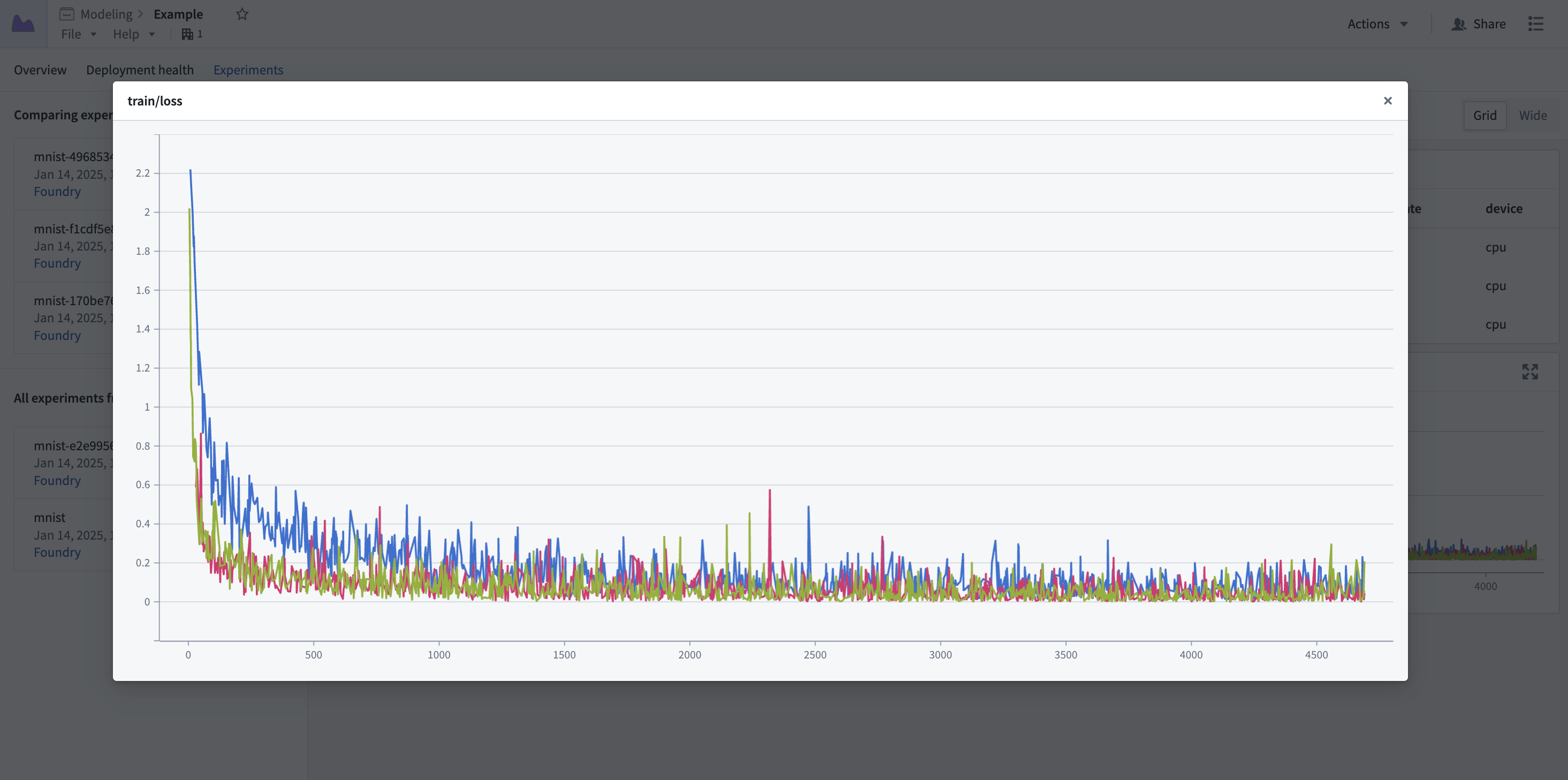The image size is (1568, 780).
Task: Click the Share people icon
Action: pyautogui.click(x=1458, y=24)
